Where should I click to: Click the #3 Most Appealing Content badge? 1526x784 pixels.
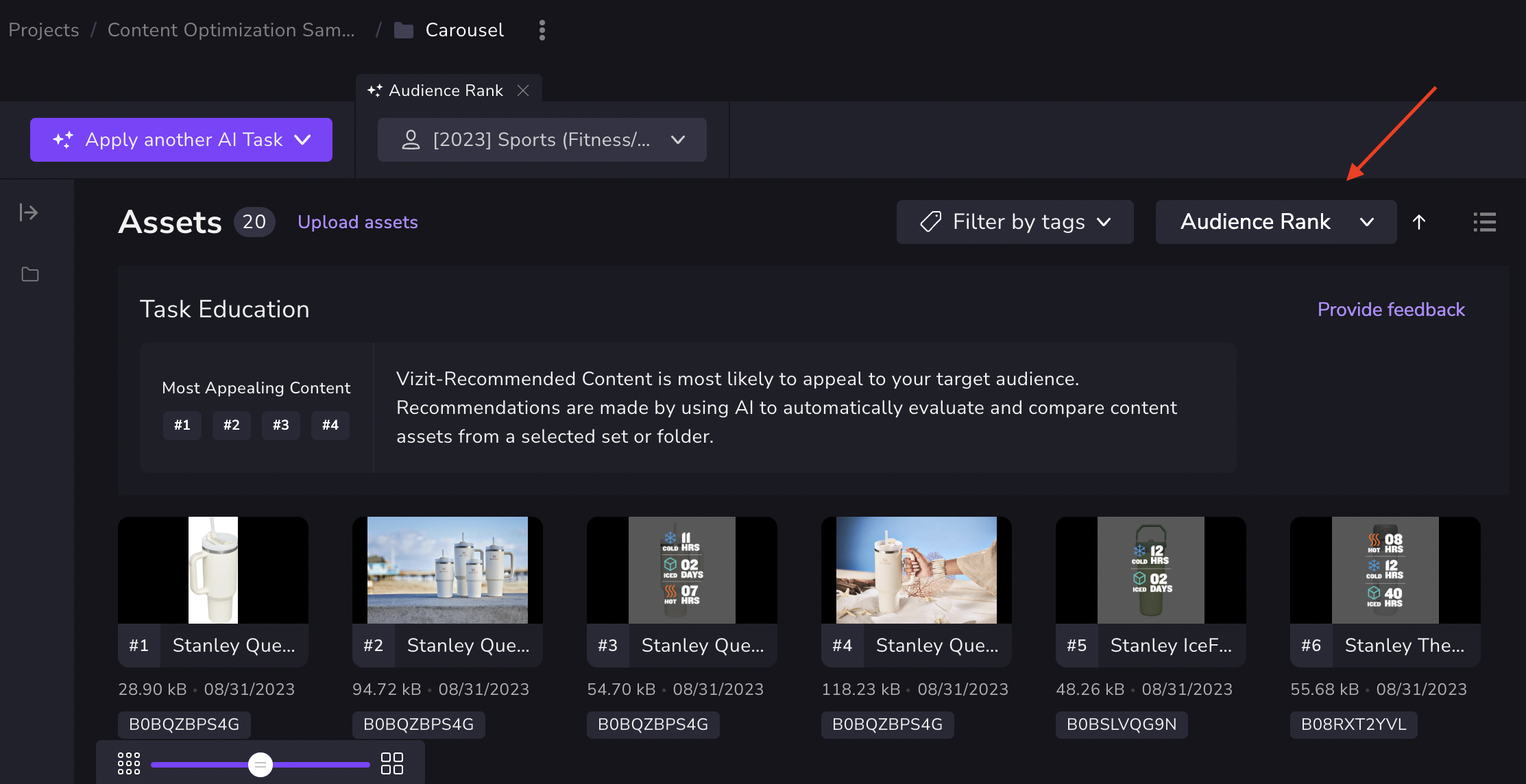coord(280,425)
